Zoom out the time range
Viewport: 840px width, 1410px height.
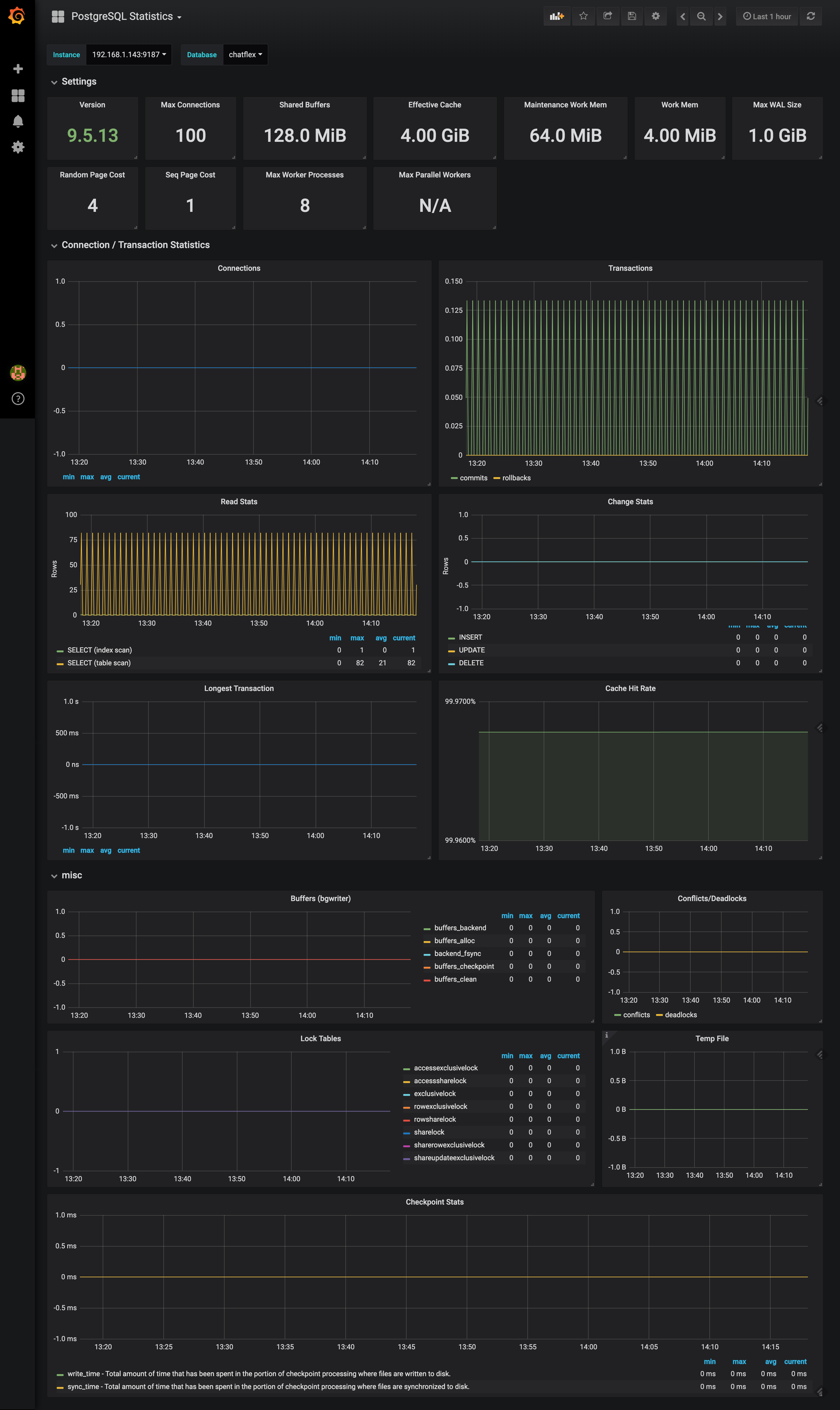(x=701, y=16)
